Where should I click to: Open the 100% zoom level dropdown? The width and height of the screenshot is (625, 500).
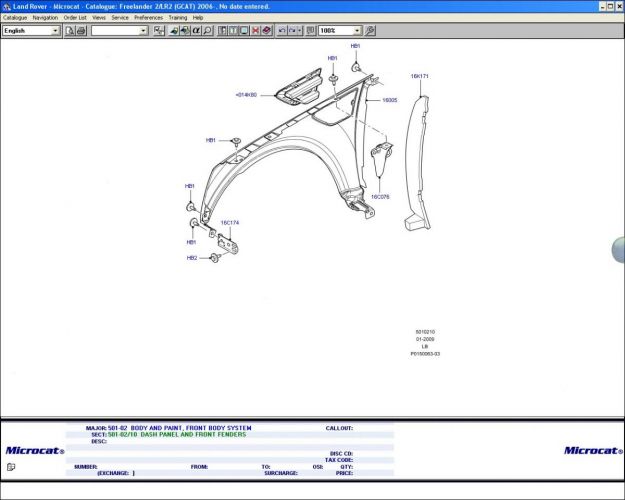357,31
